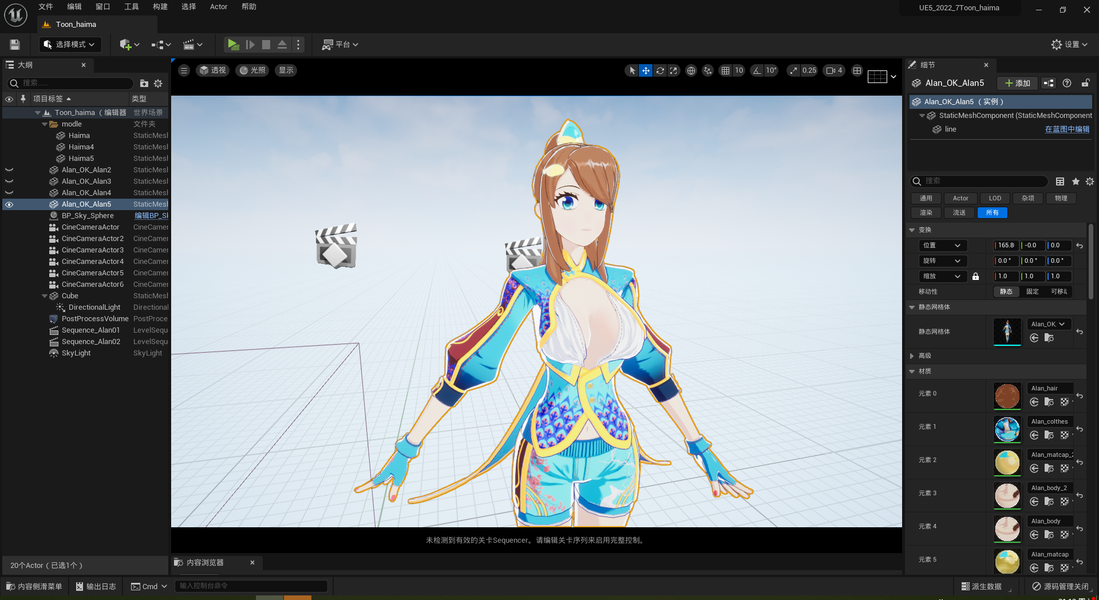Click 在蓝图中编辑 link
1099x600 pixels.
point(1067,130)
